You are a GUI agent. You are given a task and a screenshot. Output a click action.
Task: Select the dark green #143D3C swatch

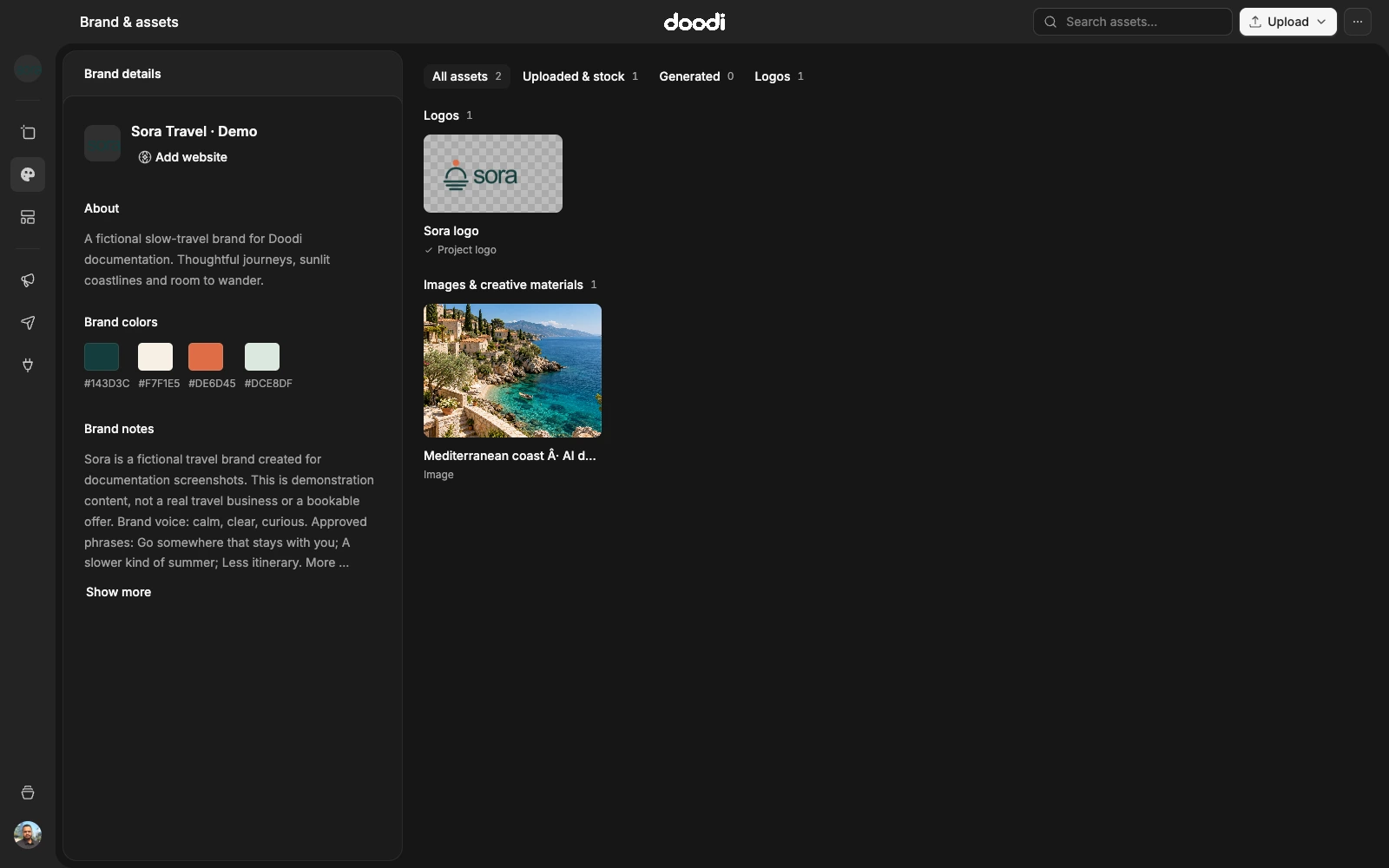[102, 357]
